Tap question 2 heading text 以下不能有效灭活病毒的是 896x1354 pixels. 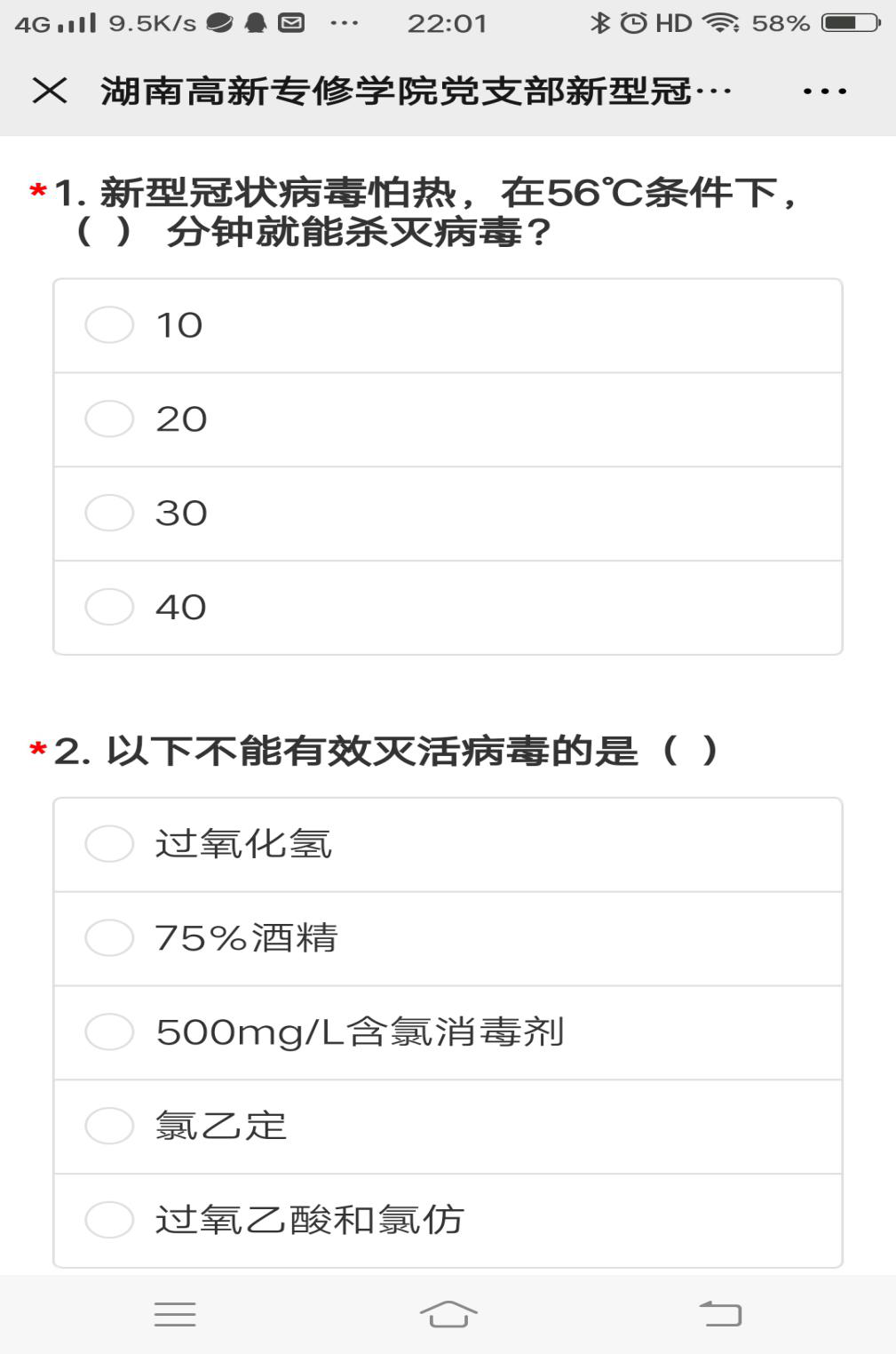tap(373, 752)
